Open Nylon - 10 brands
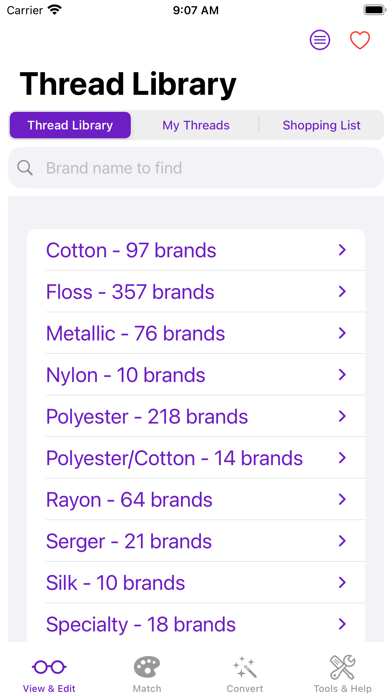The width and height of the screenshot is (392, 696). coord(196,375)
